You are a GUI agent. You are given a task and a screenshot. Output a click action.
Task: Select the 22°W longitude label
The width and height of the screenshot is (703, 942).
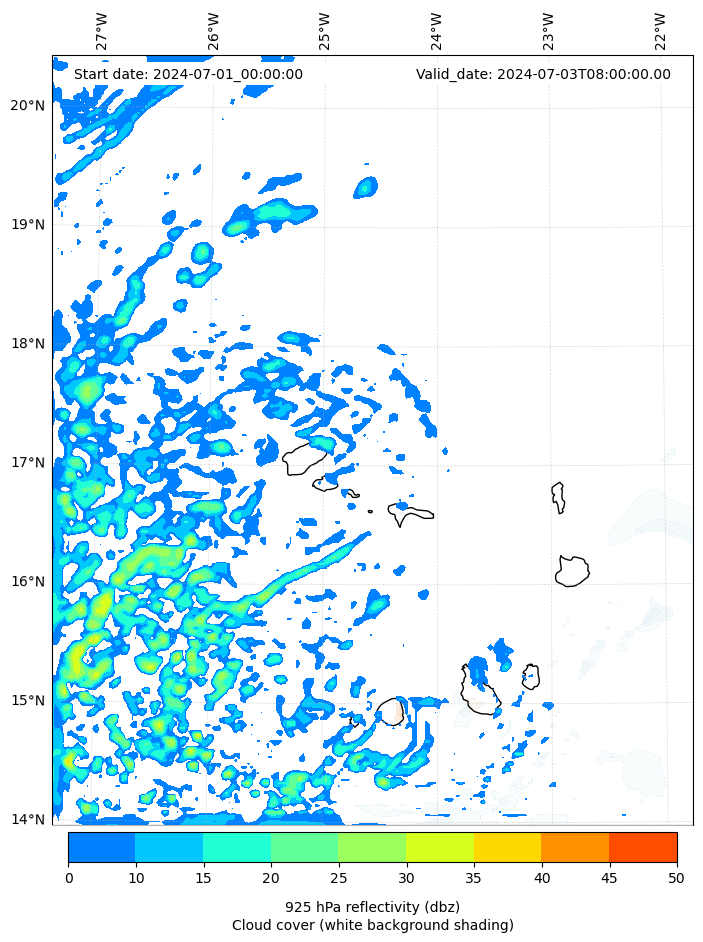(x=660, y=31)
